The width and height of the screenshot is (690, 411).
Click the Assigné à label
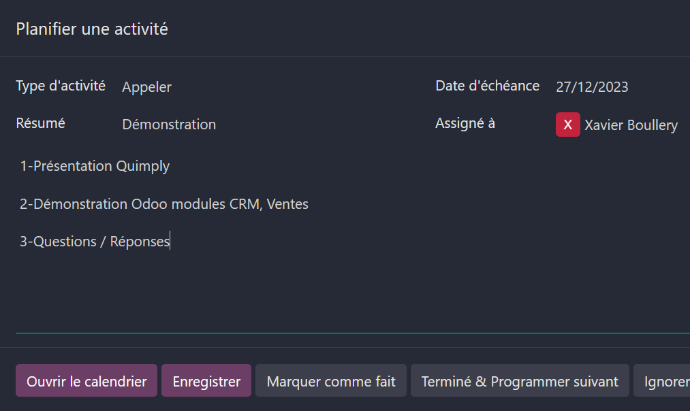click(x=465, y=124)
